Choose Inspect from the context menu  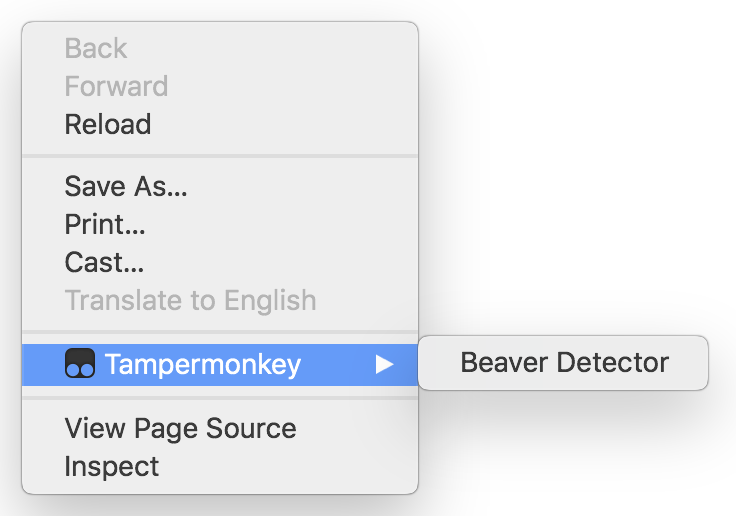[112, 466]
